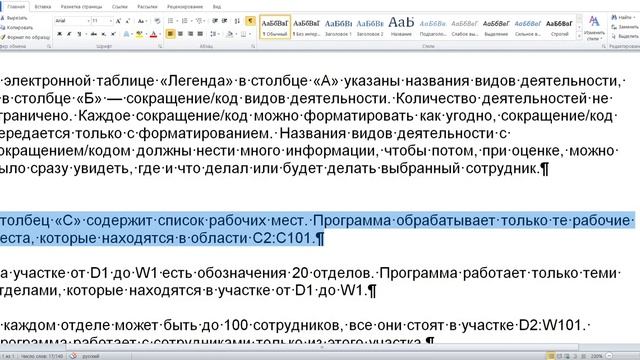The height and width of the screenshot is (360, 640).
Task: Open the line spacing dropdown
Action: pyautogui.click(x=214, y=34)
